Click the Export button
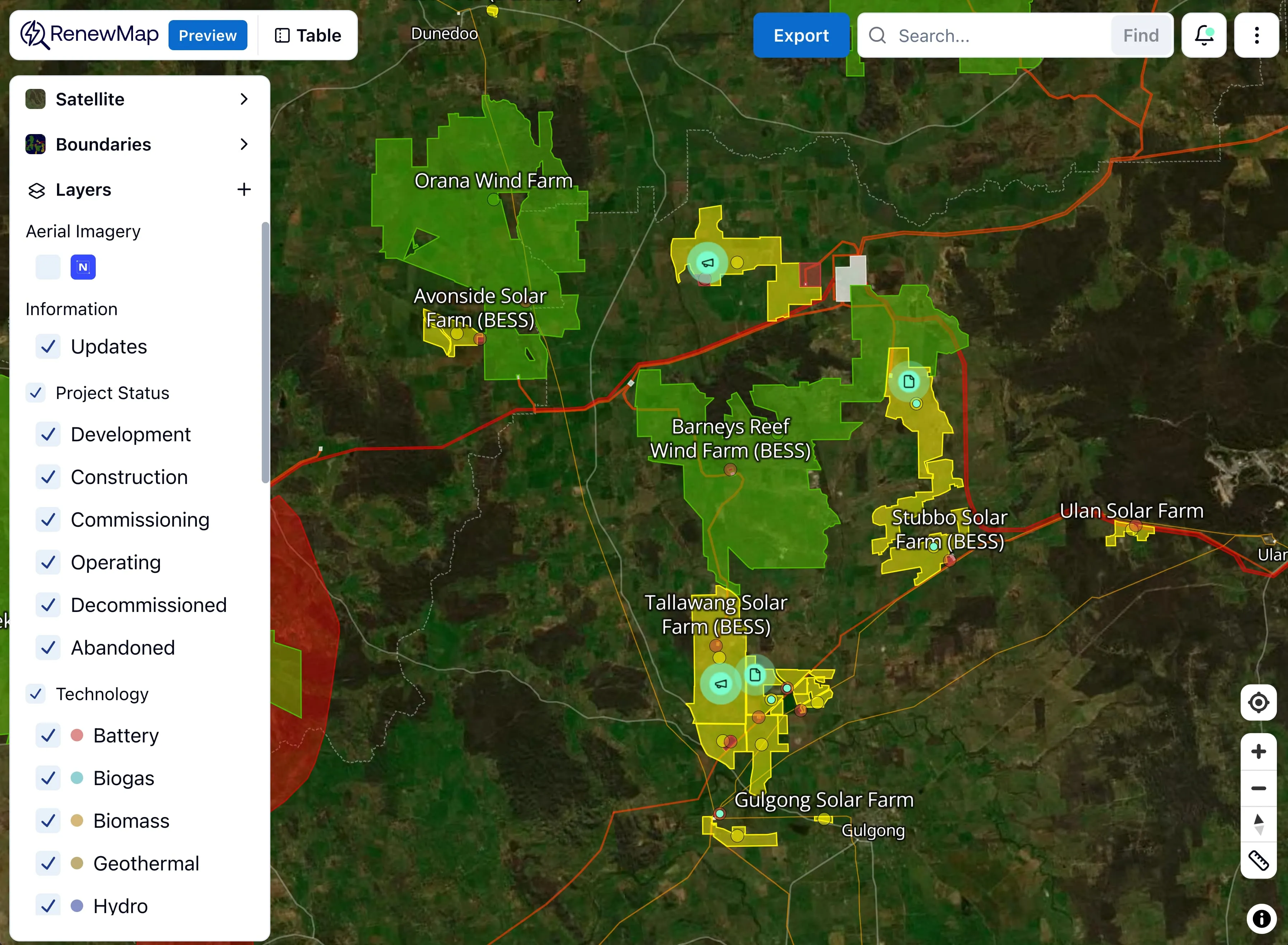1288x945 pixels. [x=801, y=35]
